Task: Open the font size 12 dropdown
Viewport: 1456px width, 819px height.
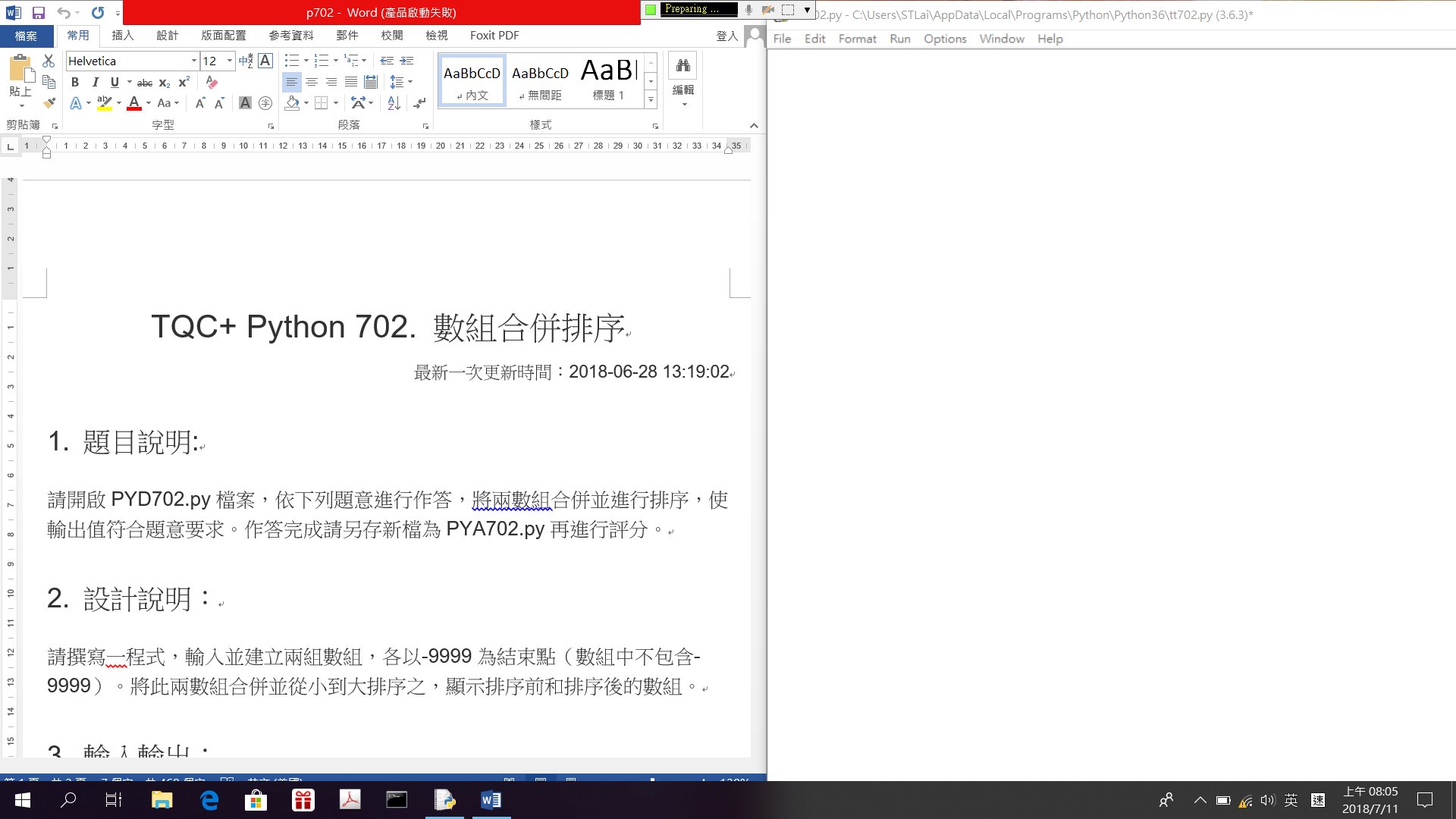Action: pos(229,61)
